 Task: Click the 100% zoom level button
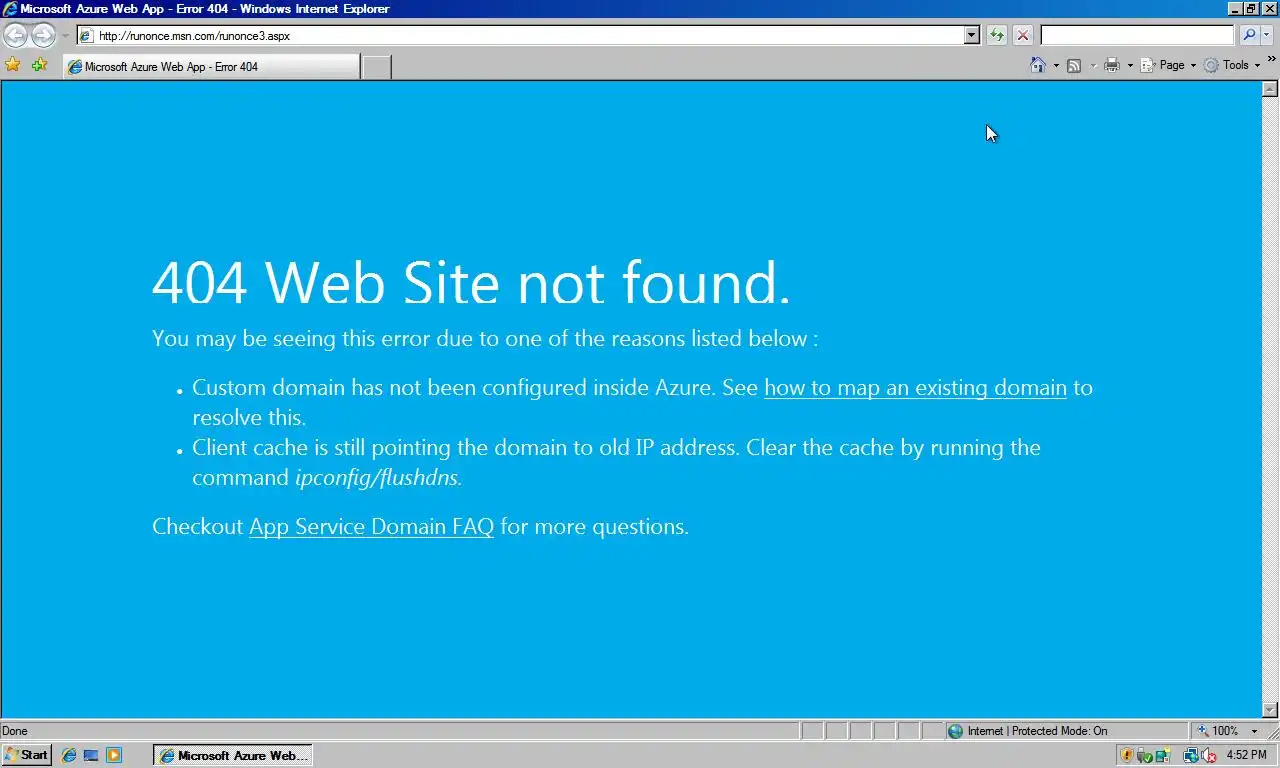[1219, 731]
